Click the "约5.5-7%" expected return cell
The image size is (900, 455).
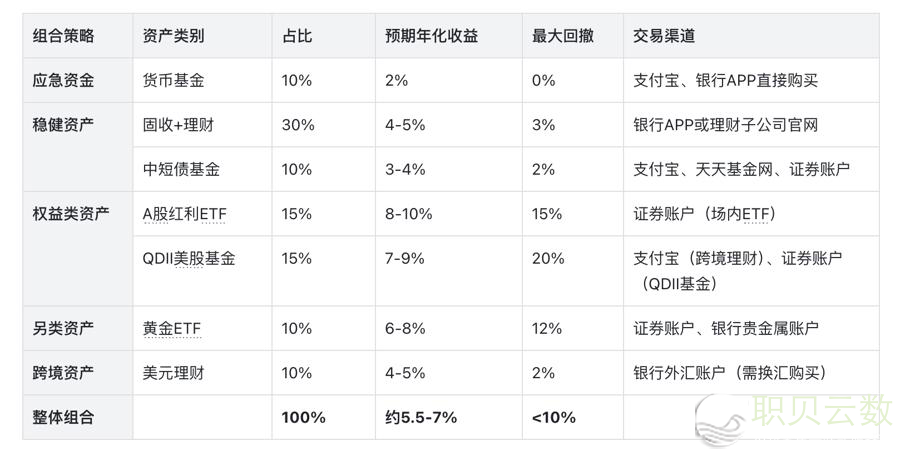pos(424,417)
